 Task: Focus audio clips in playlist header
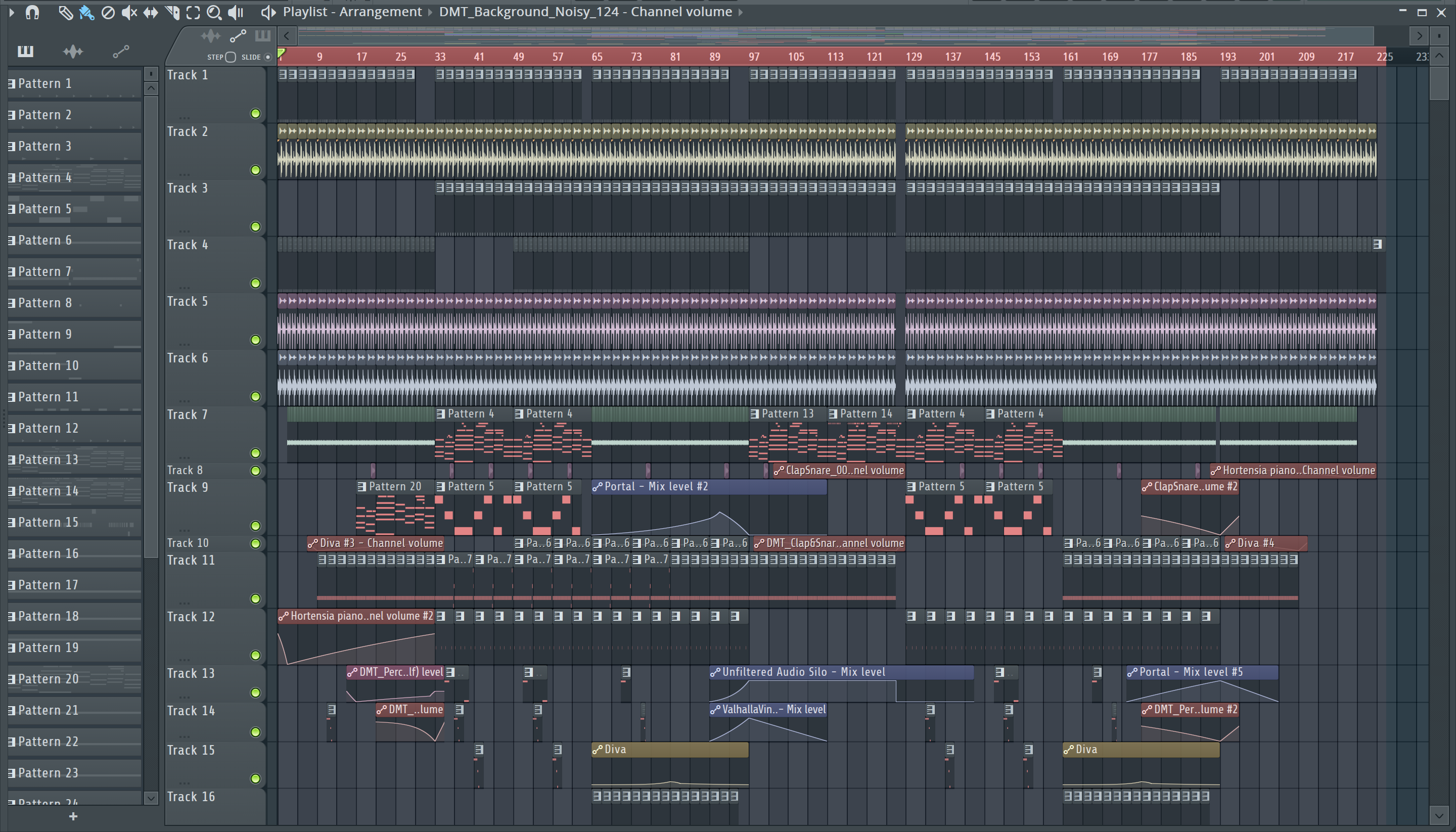210,36
